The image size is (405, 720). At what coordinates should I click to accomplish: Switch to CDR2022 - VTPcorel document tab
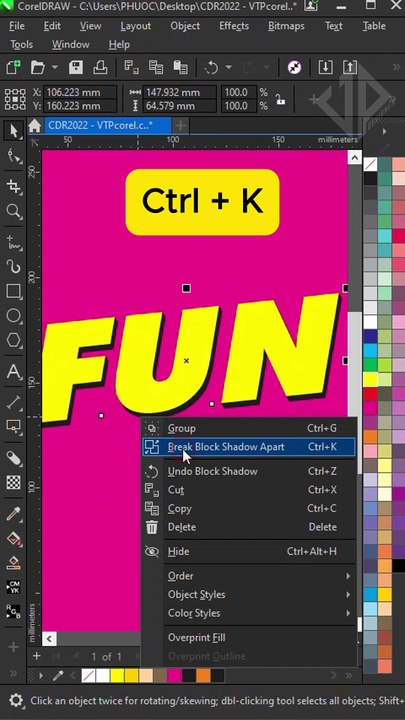point(107,125)
